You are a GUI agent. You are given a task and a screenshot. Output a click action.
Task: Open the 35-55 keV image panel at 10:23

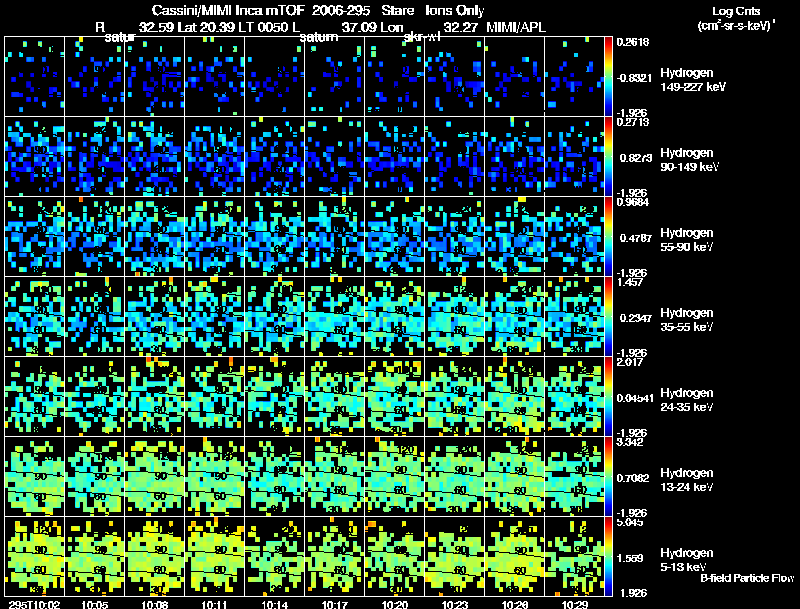455,317
